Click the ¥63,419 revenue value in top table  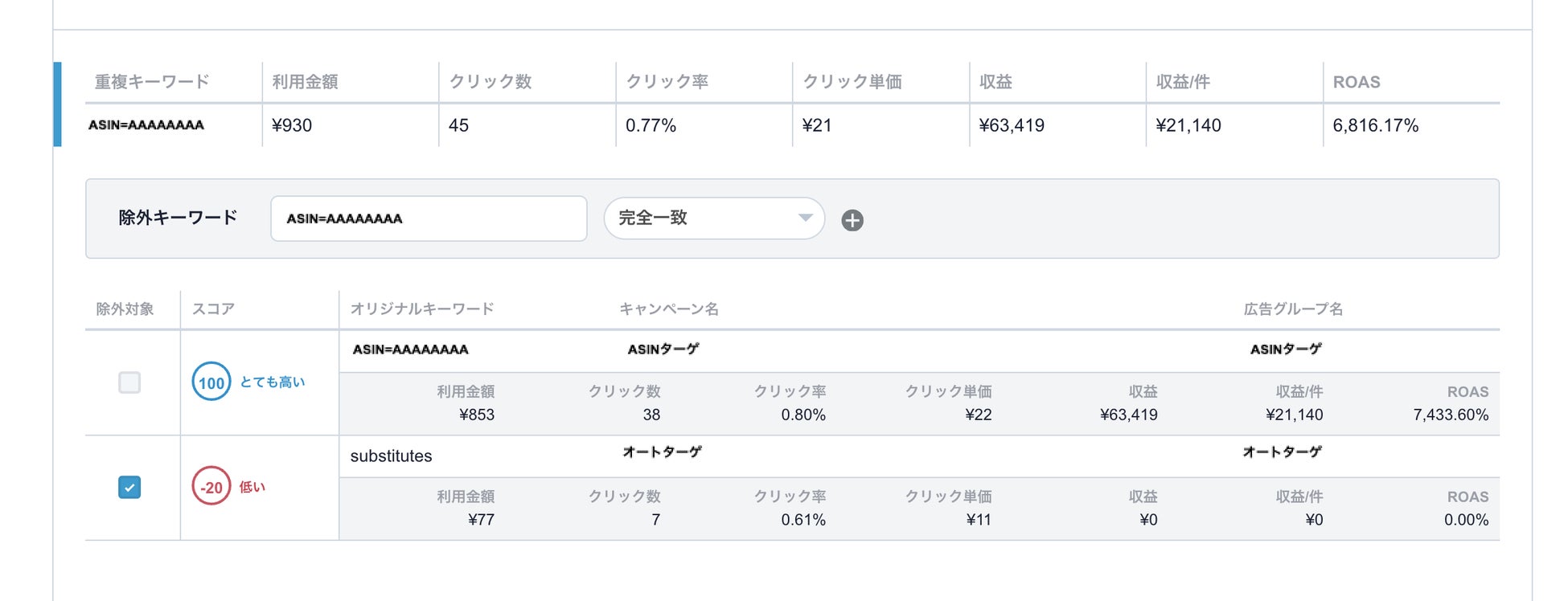click(1012, 125)
